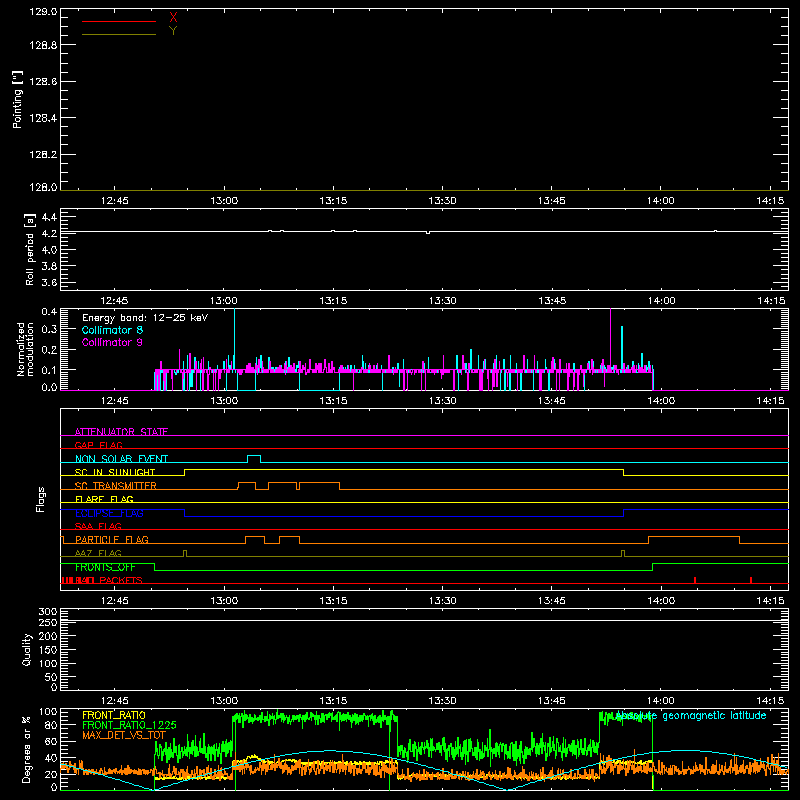Viewport: 800px width, 800px height.
Task: Click the Roll period axis title
Action: pos(30,249)
